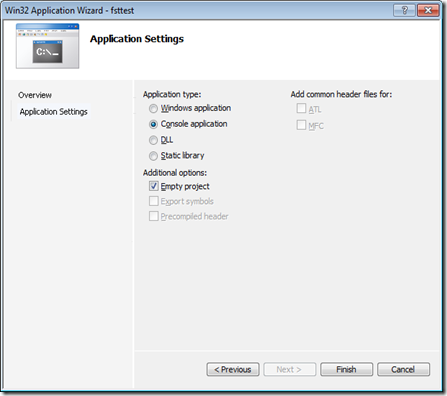This screenshot has height=396, width=447.
Task: Click the disabled Next button
Action: coord(290,369)
